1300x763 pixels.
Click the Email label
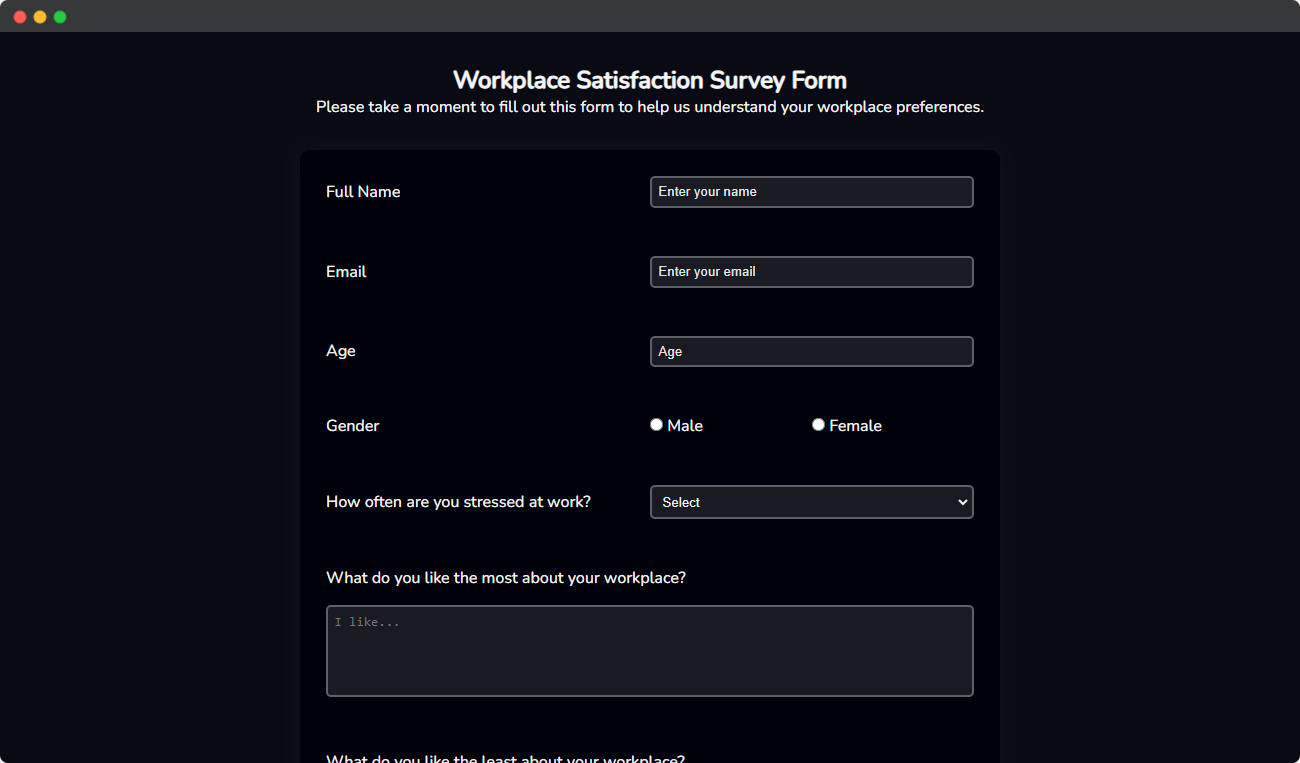tap(346, 272)
